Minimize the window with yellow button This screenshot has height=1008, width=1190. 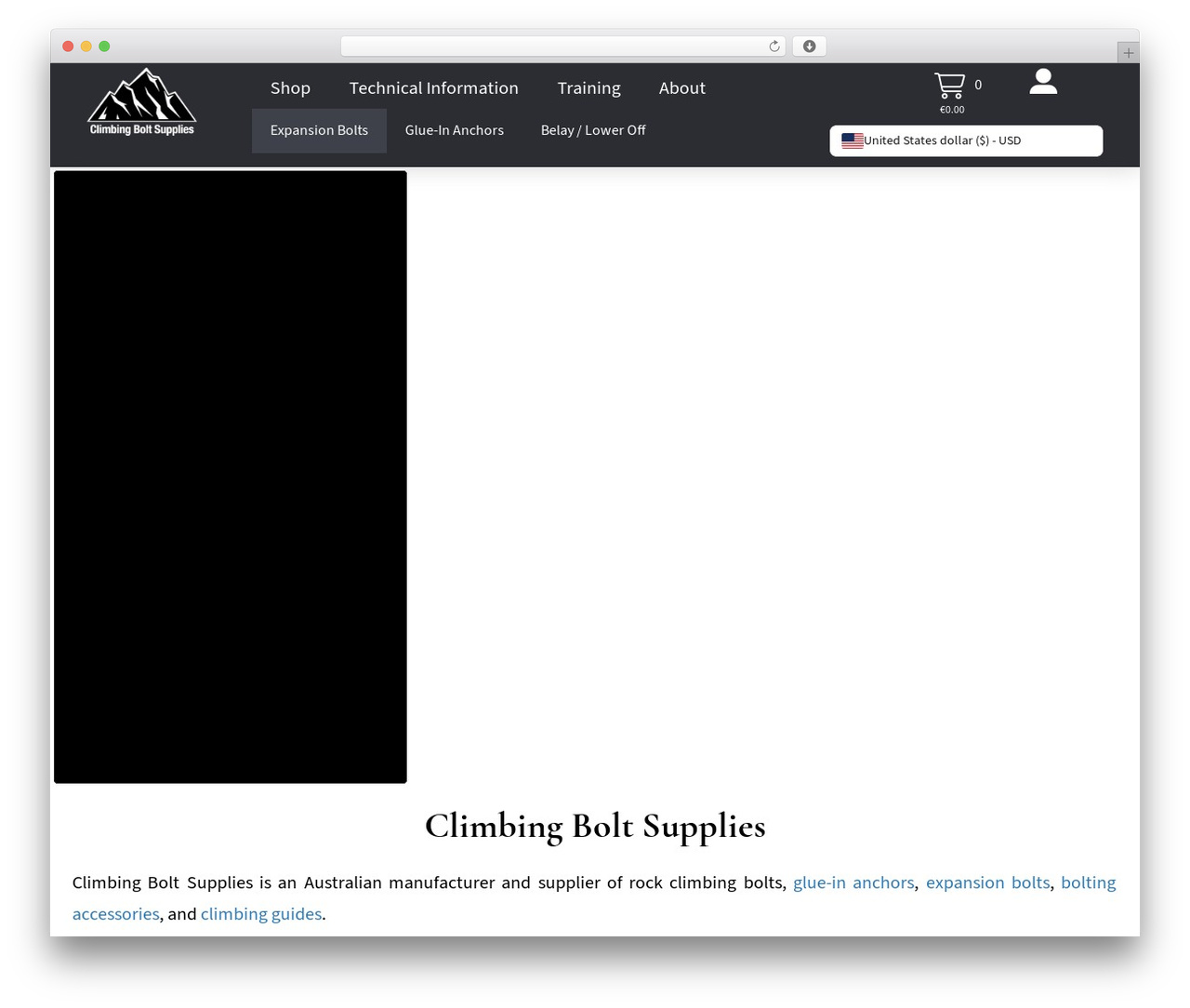coord(86,46)
